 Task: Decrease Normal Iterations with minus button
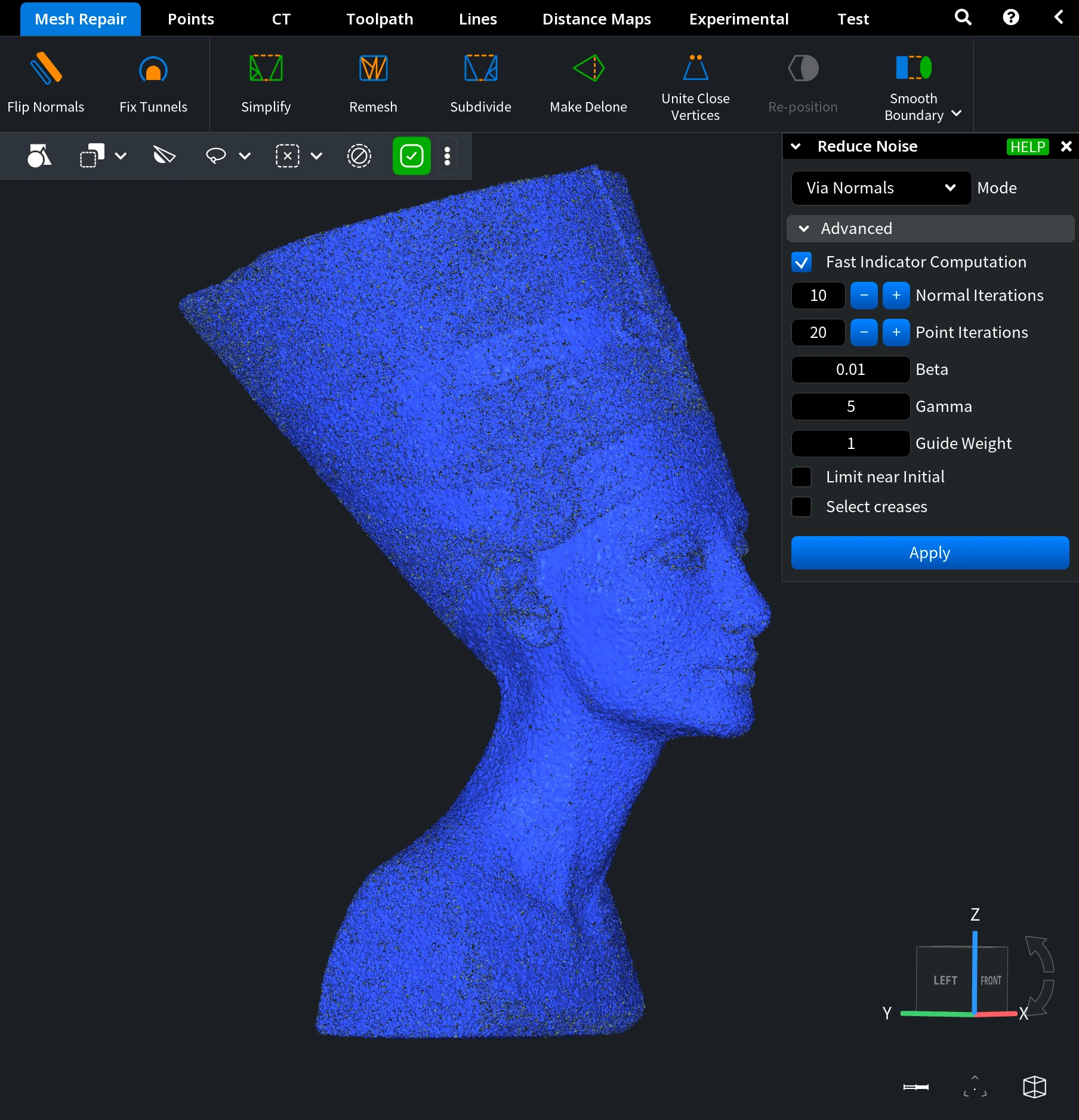pos(864,296)
